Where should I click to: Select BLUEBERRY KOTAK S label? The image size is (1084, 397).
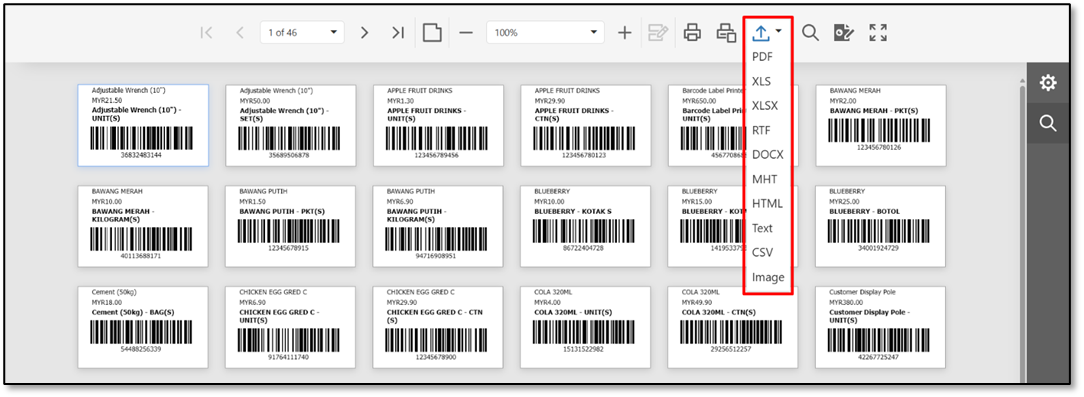586,226
